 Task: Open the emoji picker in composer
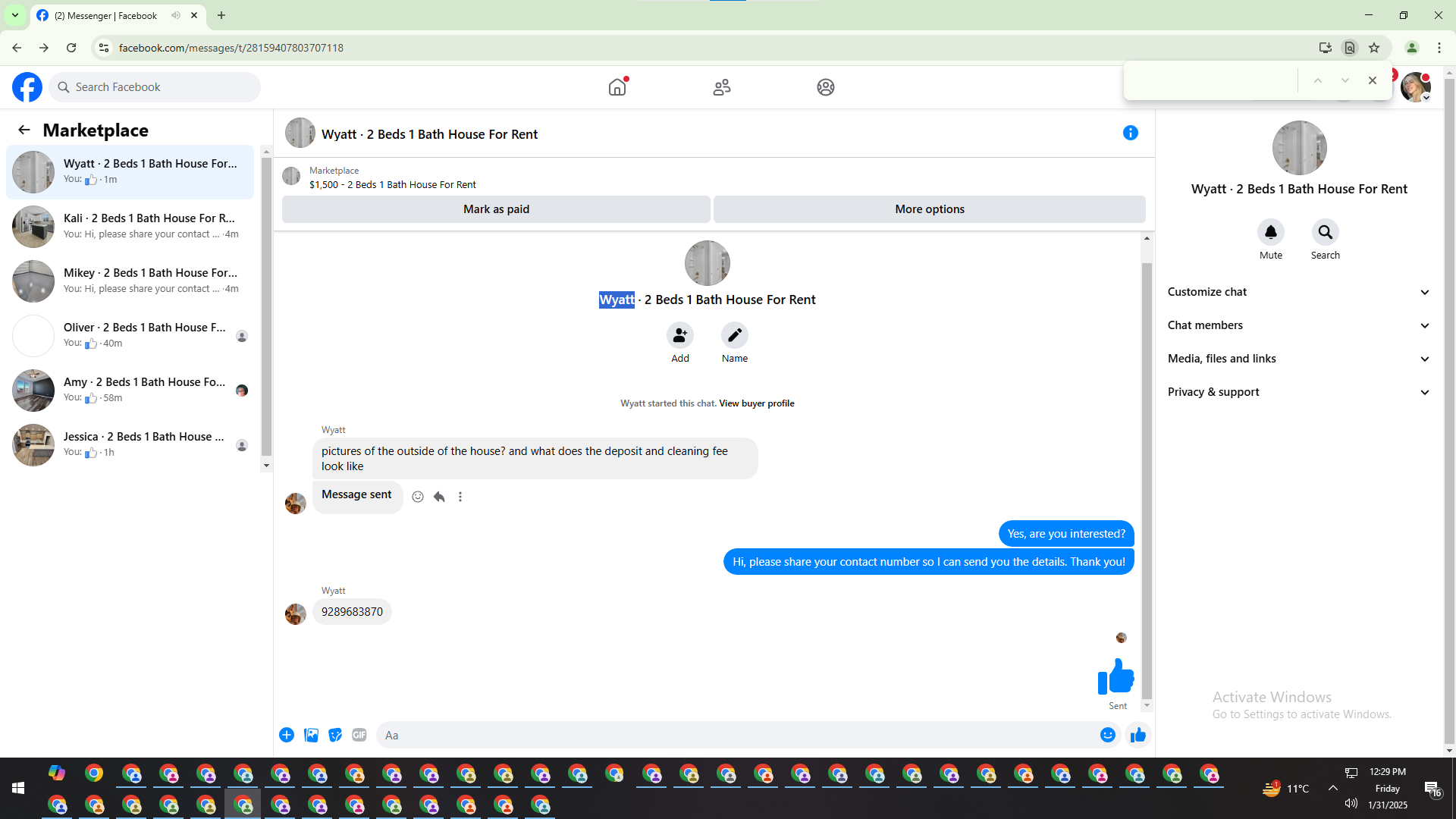1108,735
